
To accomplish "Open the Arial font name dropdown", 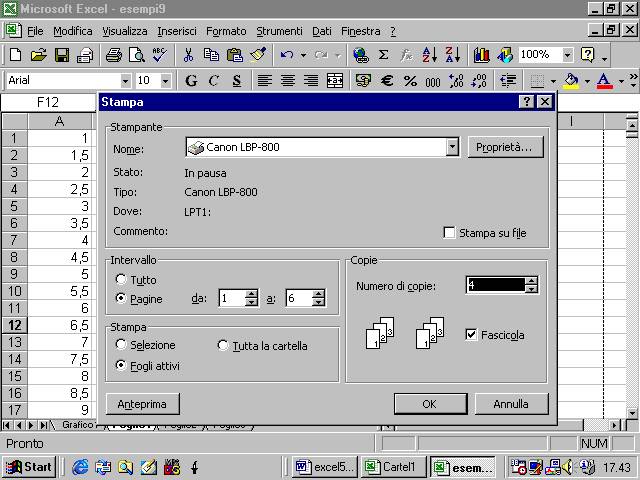I will point(125,81).
